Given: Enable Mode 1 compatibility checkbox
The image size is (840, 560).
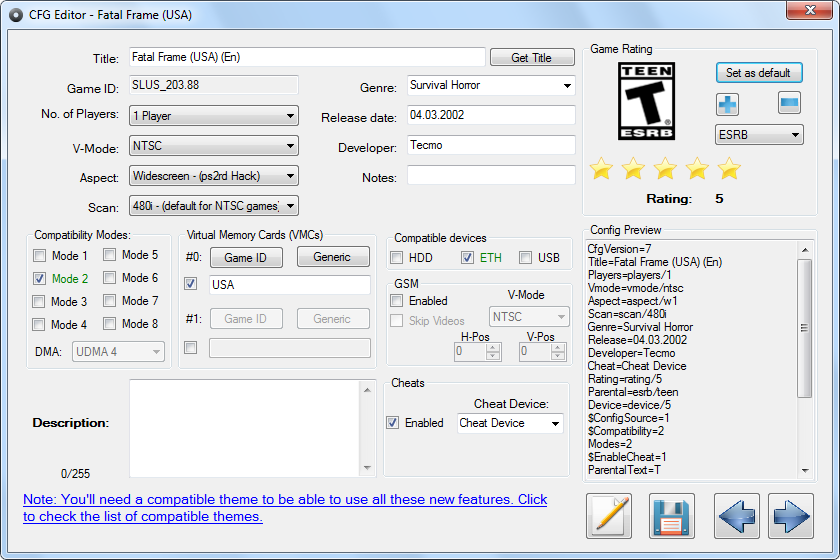Looking at the screenshot, I should point(40,256).
